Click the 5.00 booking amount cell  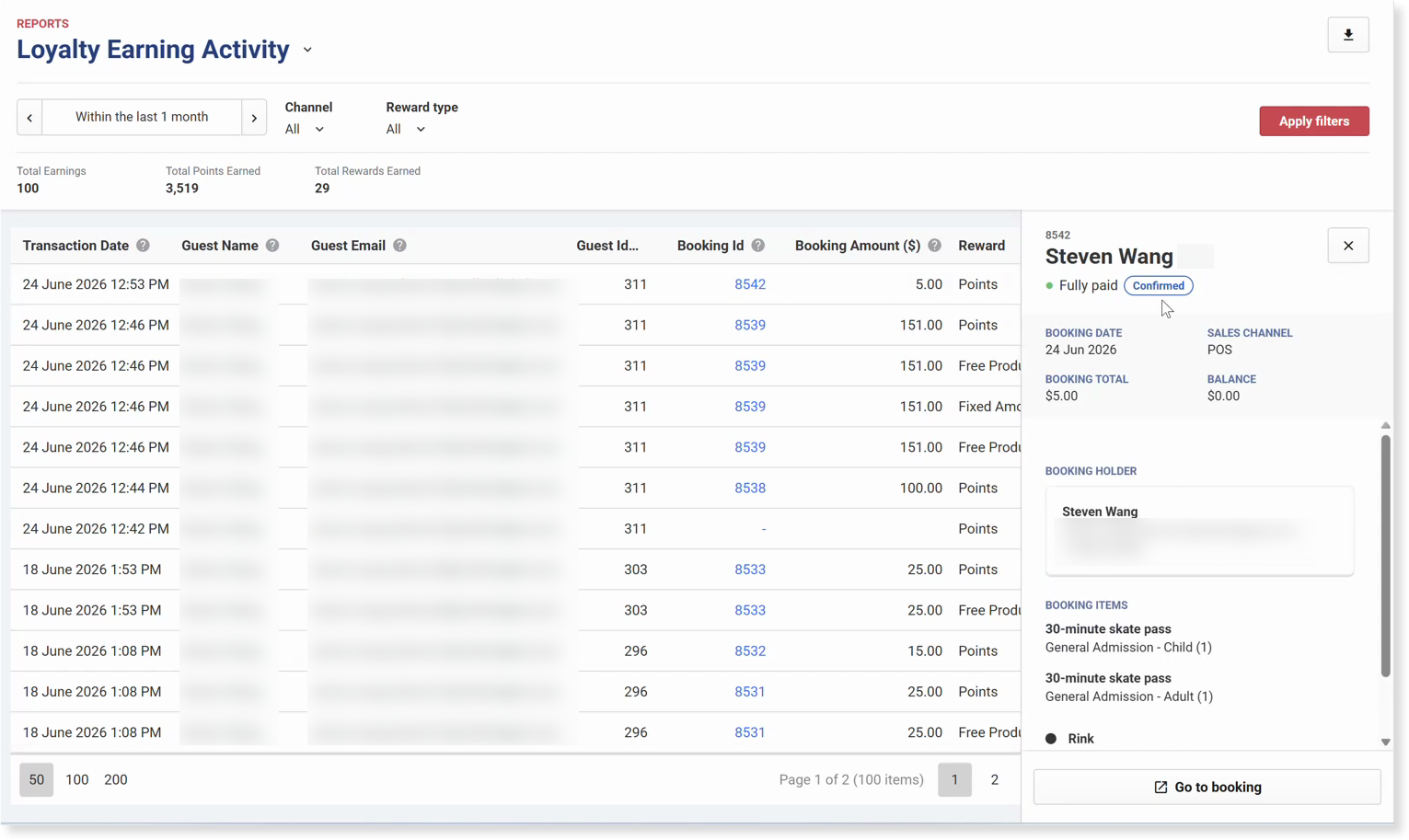(x=929, y=284)
